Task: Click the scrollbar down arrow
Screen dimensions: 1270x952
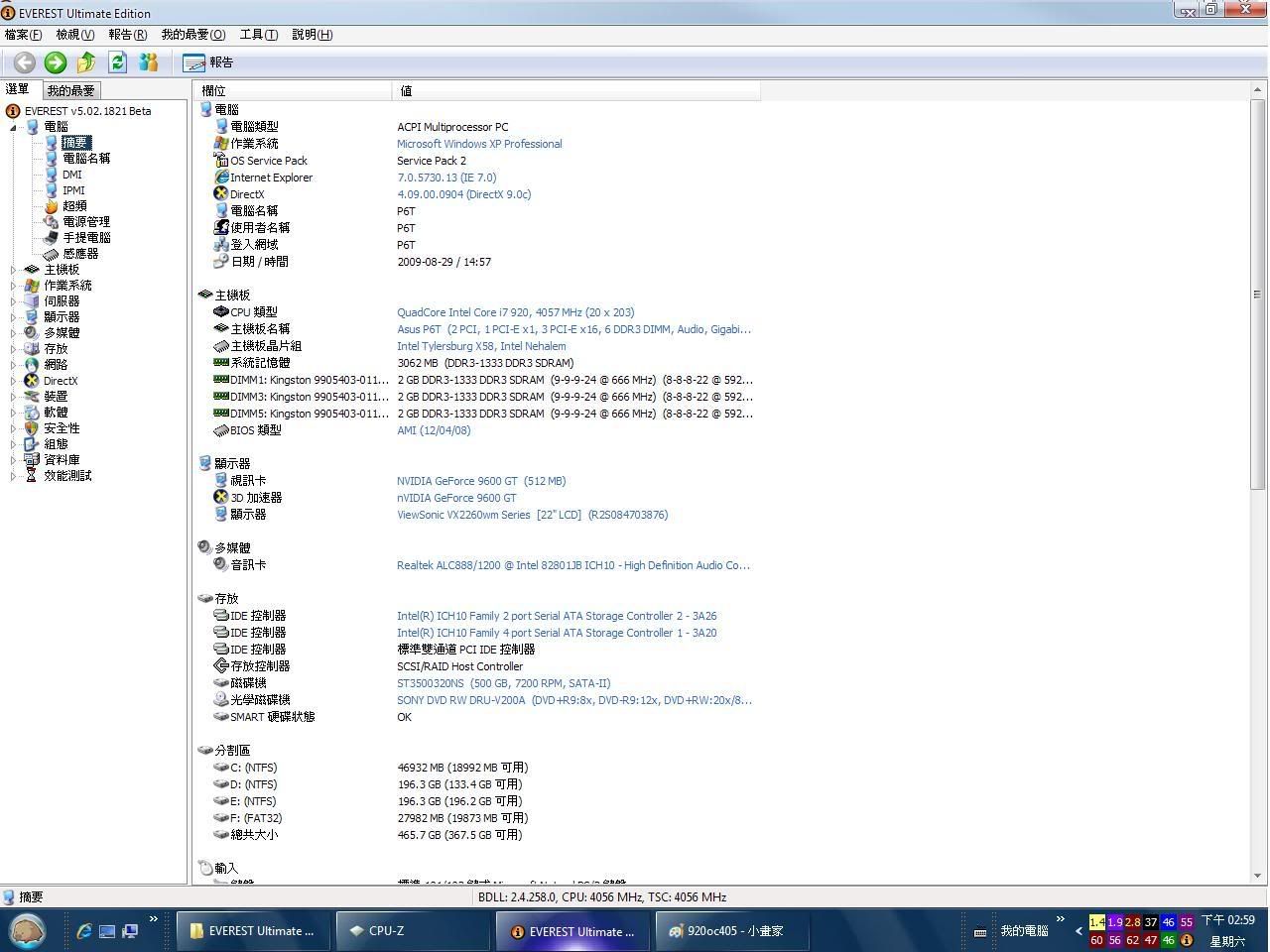Action: pyautogui.click(x=1258, y=876)
